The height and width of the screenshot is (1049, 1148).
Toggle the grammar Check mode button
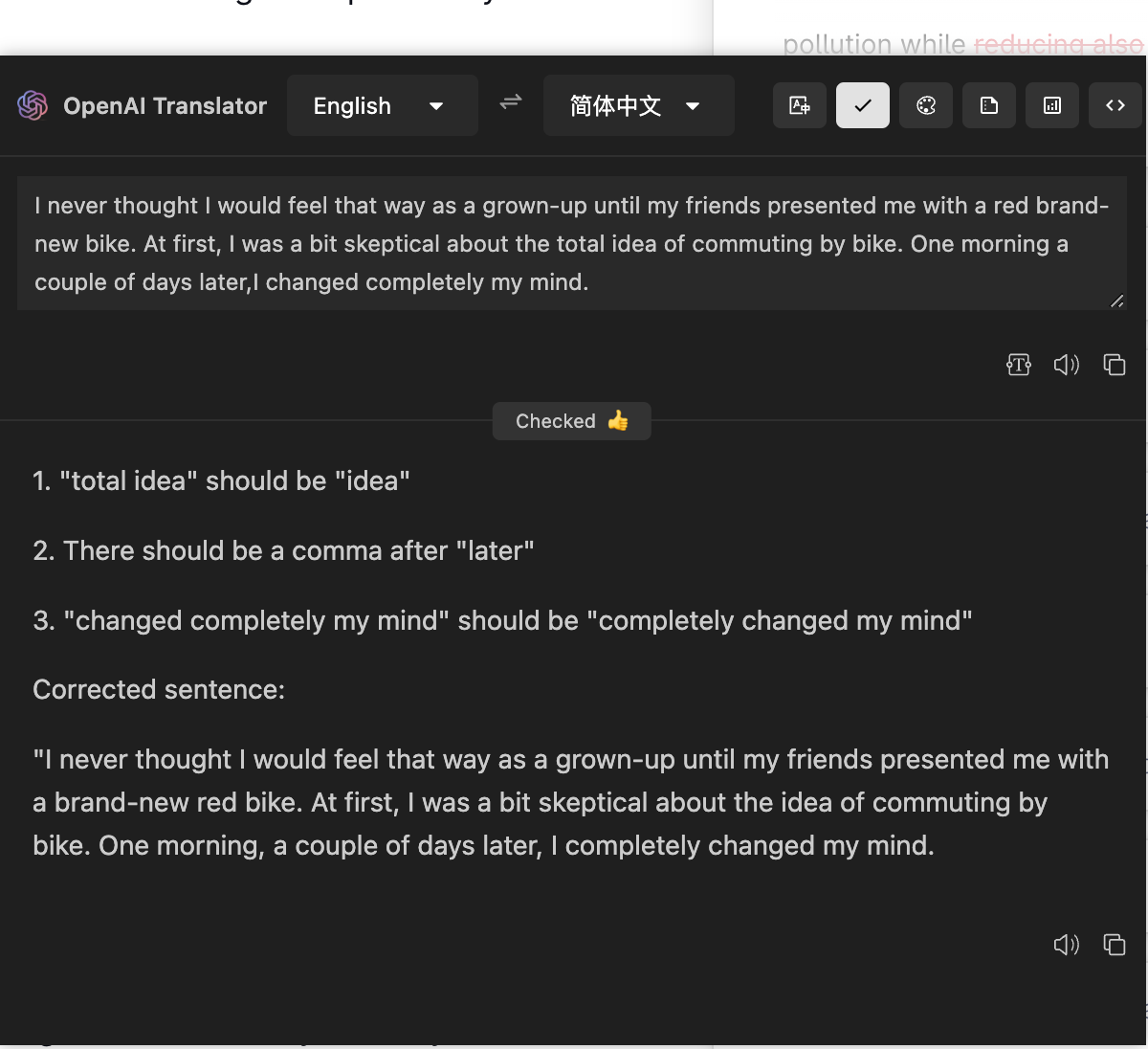click(x=862, y=105)
